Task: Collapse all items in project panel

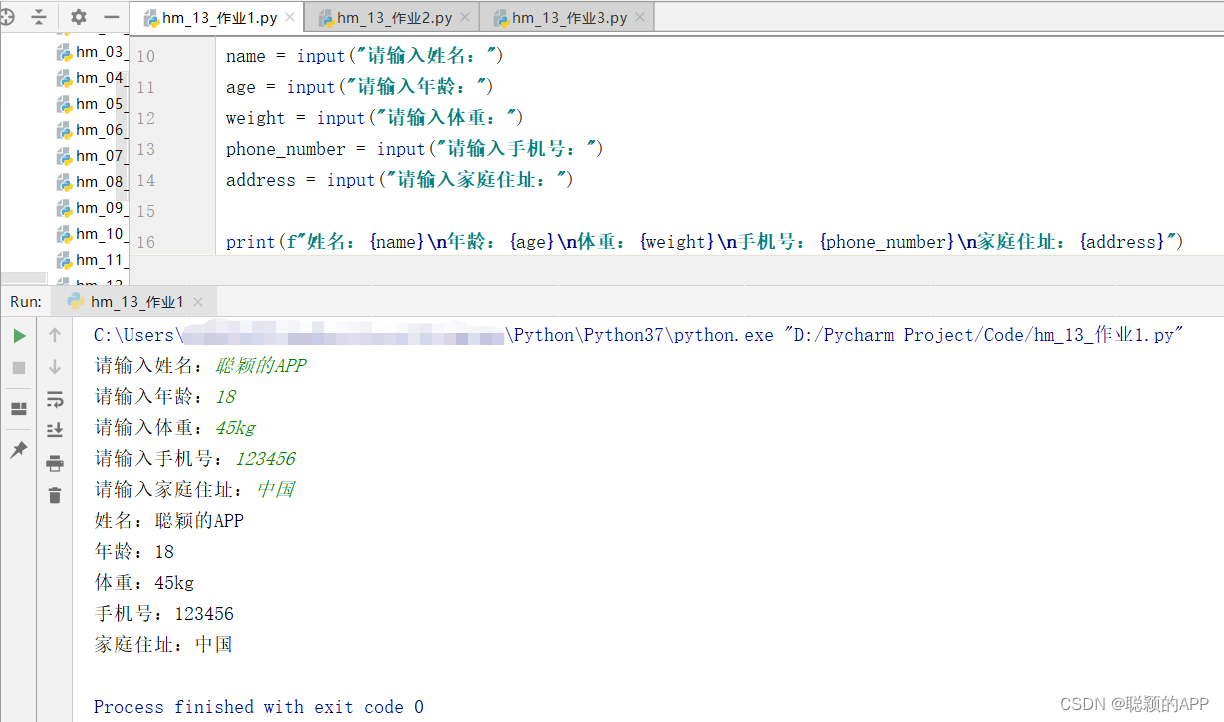Action: click(38, 17)
